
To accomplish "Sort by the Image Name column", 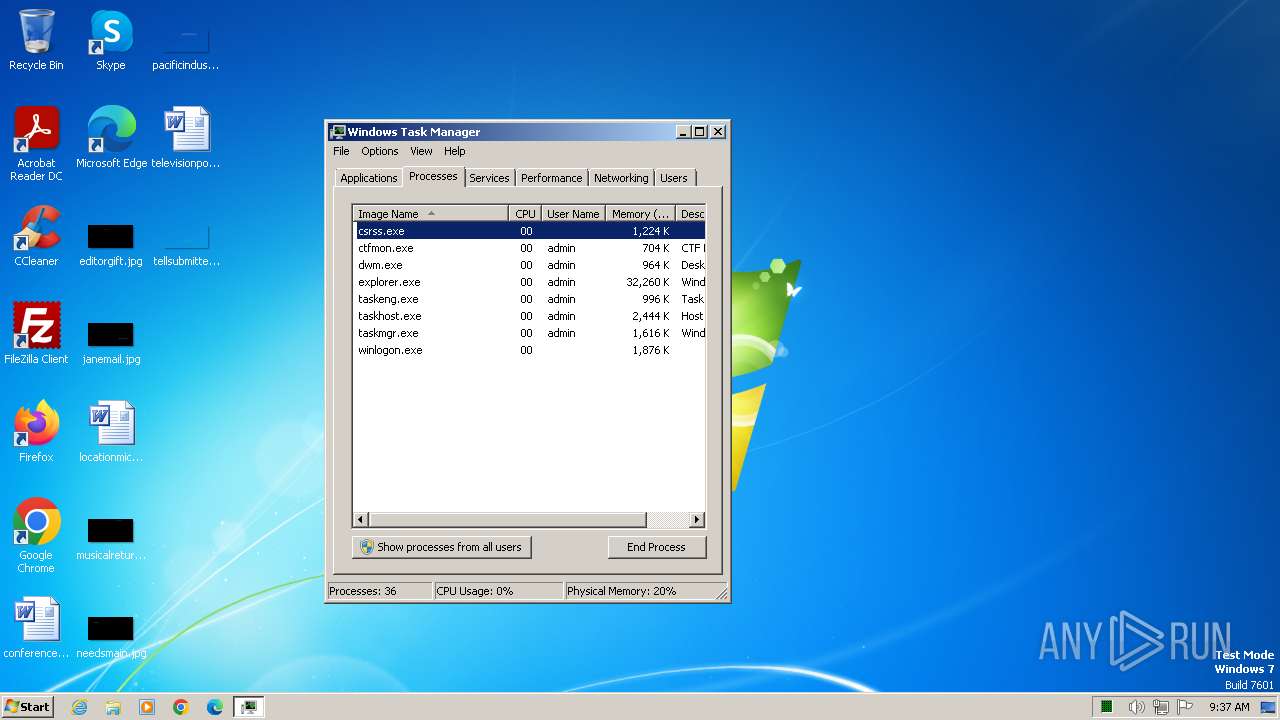I will (x=431, y=214).
